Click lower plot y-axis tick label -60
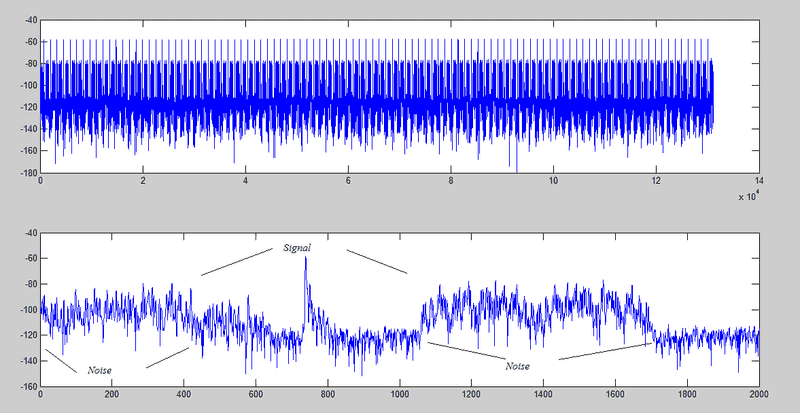The width and height of the screenshot is (800, 413). pos(26,258)
